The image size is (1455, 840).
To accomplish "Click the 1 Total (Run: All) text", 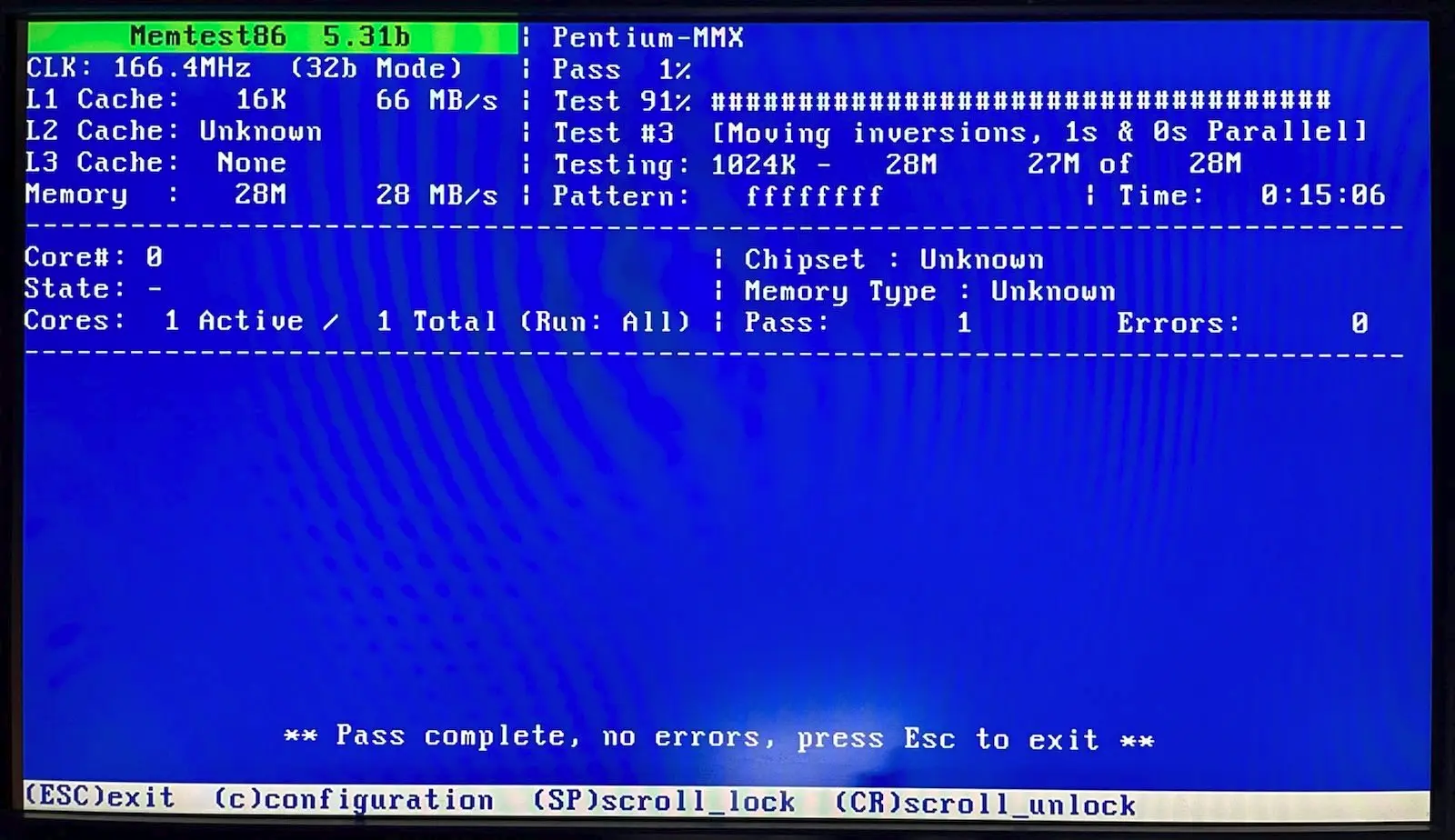I will [533, 322].
